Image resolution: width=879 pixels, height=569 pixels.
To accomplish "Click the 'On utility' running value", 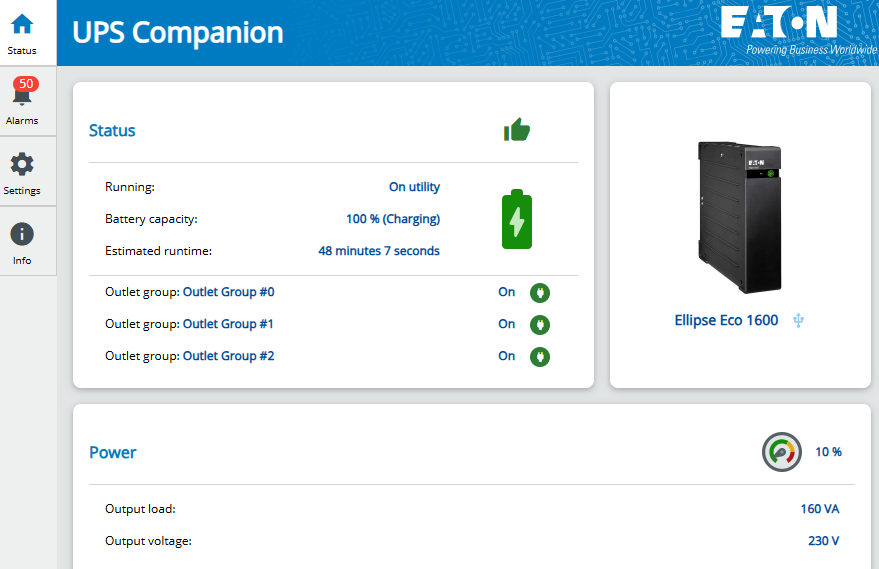I will [x=414, y=187].
